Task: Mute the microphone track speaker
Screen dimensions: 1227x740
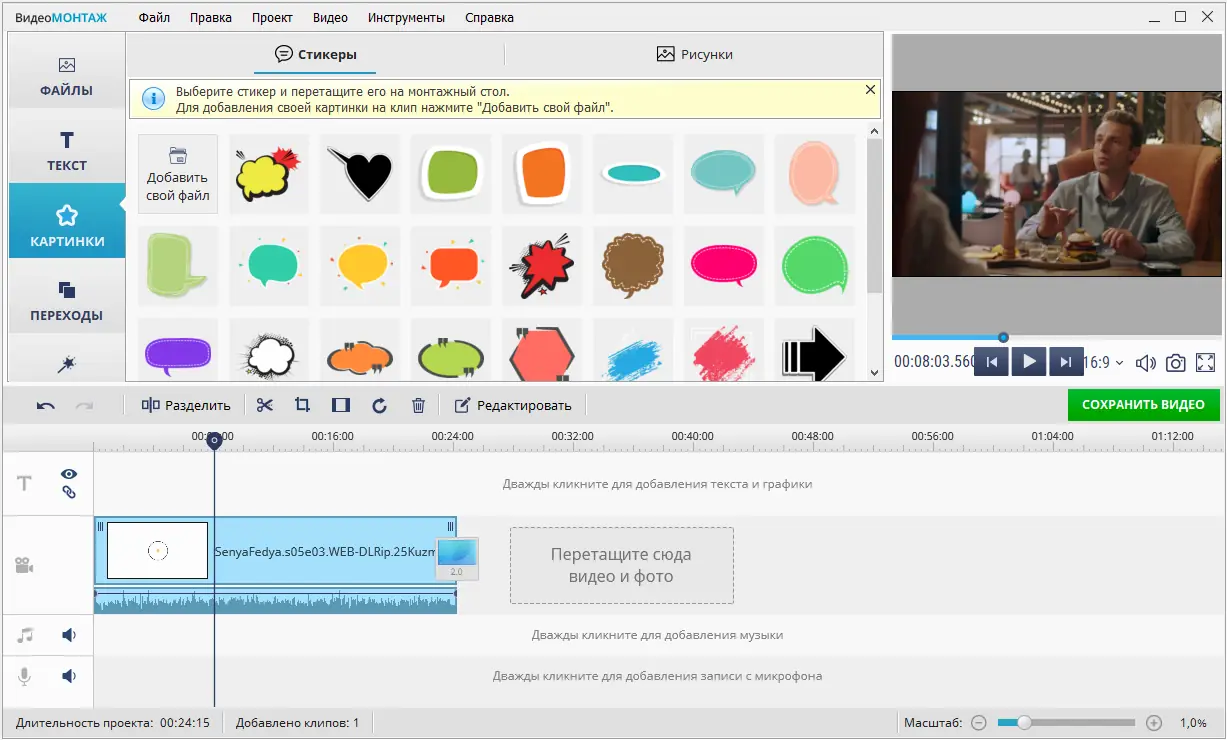Action: pos(69,676)
